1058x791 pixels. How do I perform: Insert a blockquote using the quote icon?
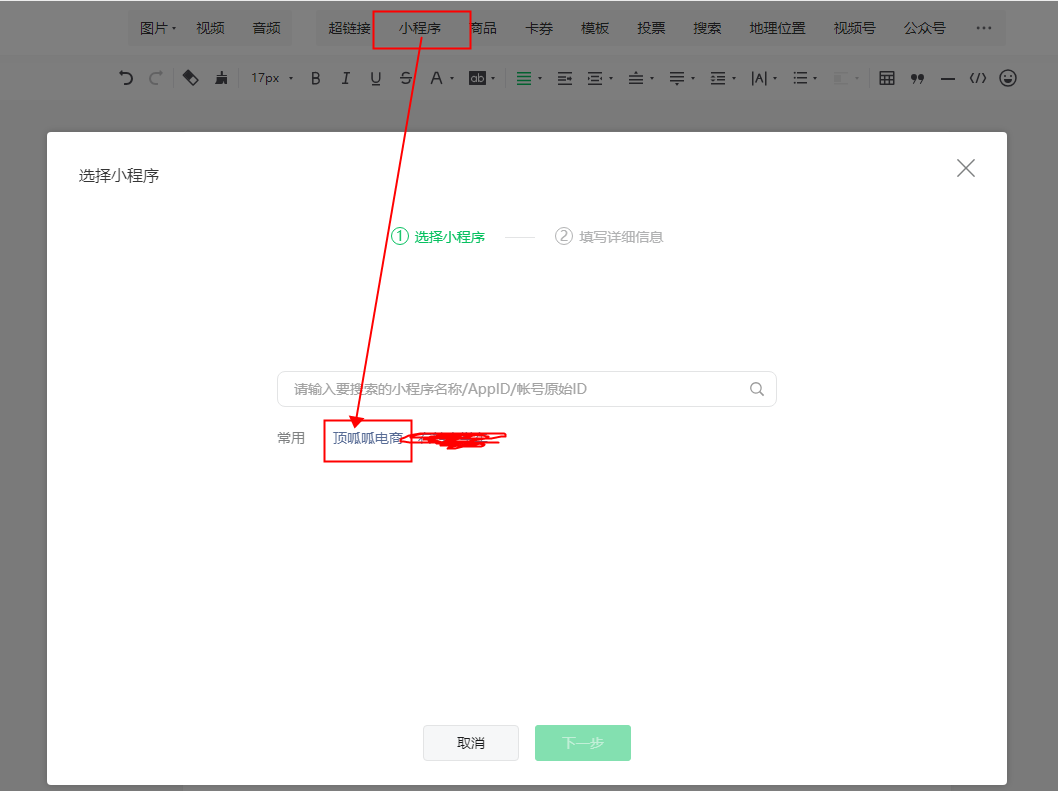click(x=917, y=78)
